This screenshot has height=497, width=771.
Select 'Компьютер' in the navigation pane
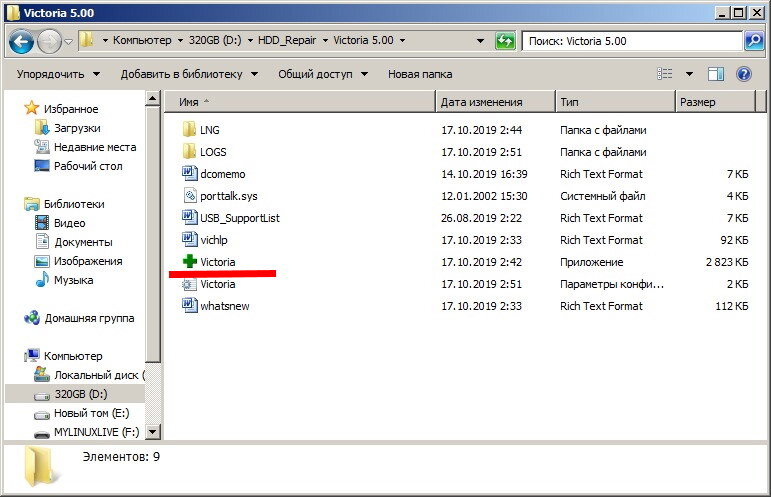pyautogui.click(x=73, y=356)
